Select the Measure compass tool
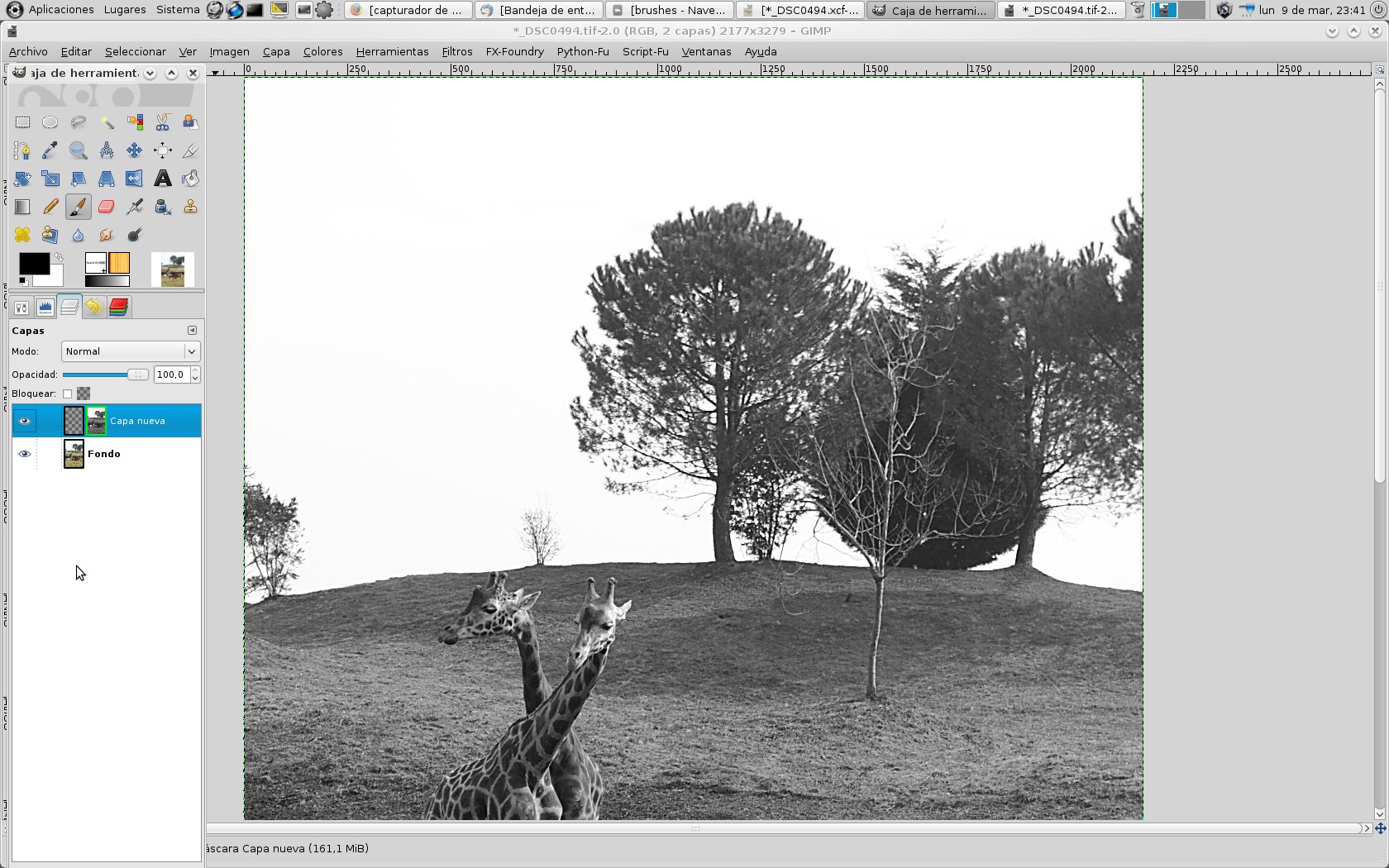 [x=107, y=150]
